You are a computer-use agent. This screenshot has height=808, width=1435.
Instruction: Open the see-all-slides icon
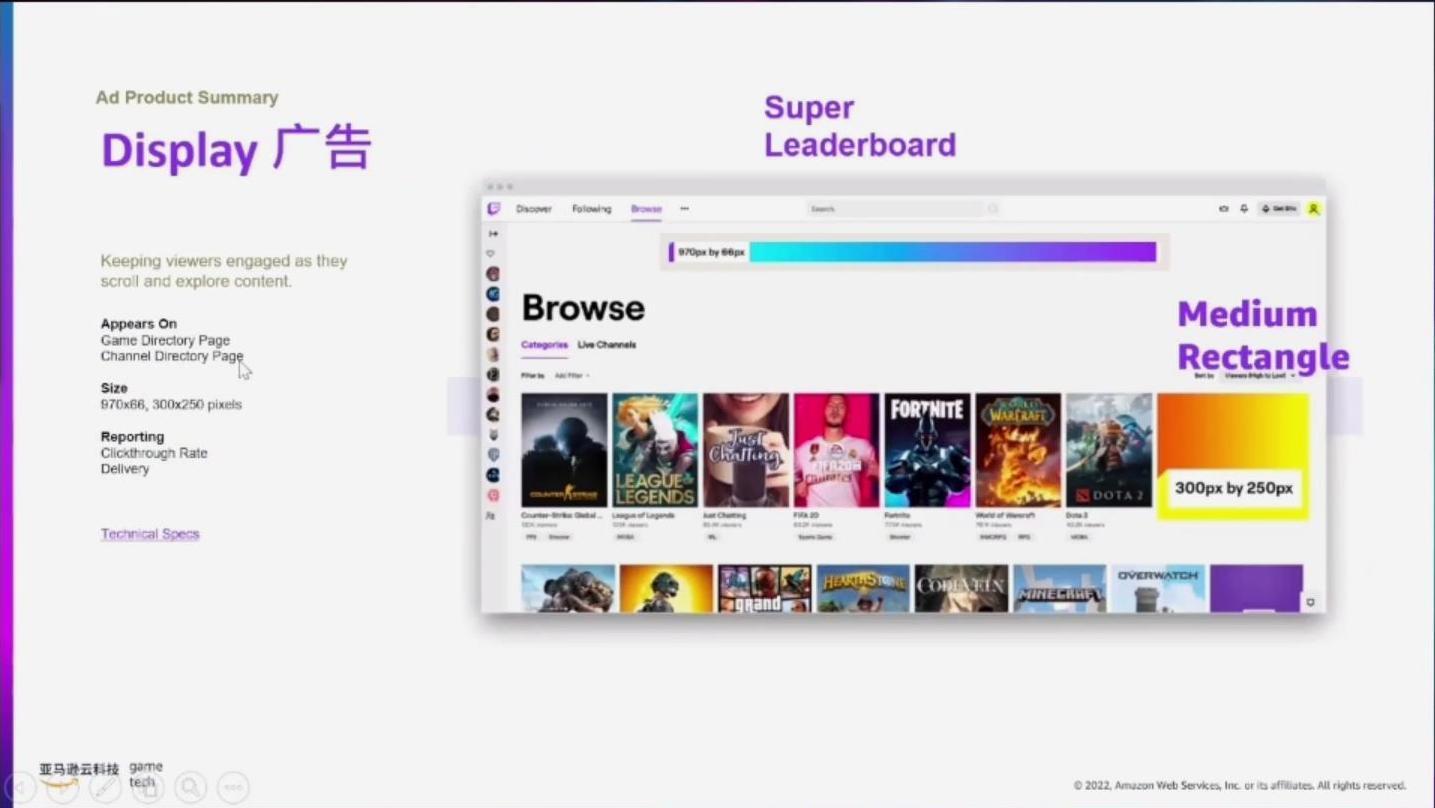147,788
